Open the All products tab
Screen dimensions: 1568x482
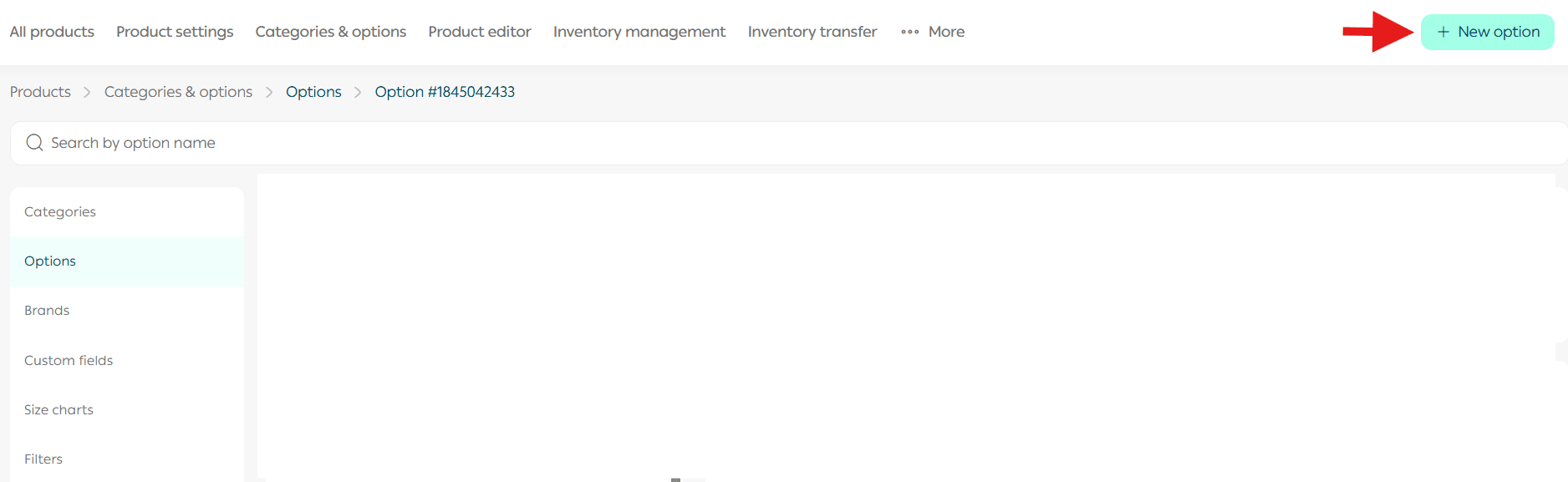[x=52, y=32]
